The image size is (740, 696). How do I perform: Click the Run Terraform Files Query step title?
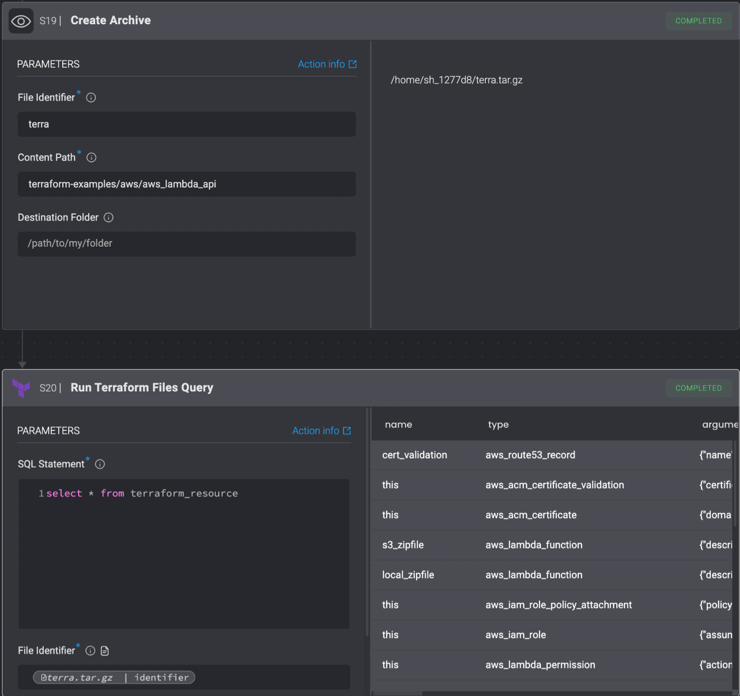coord(142,388)
